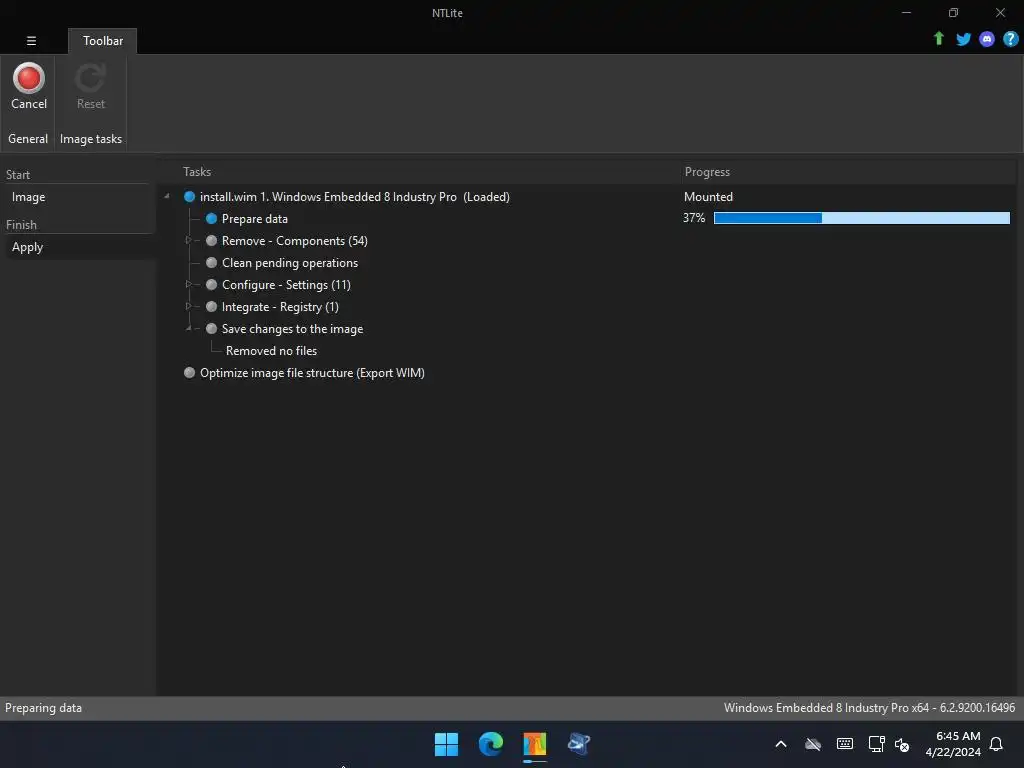Viewport: 1024px width, 768px height.
Task: Click Preparing data in status bar
Action: click(43, 708)
